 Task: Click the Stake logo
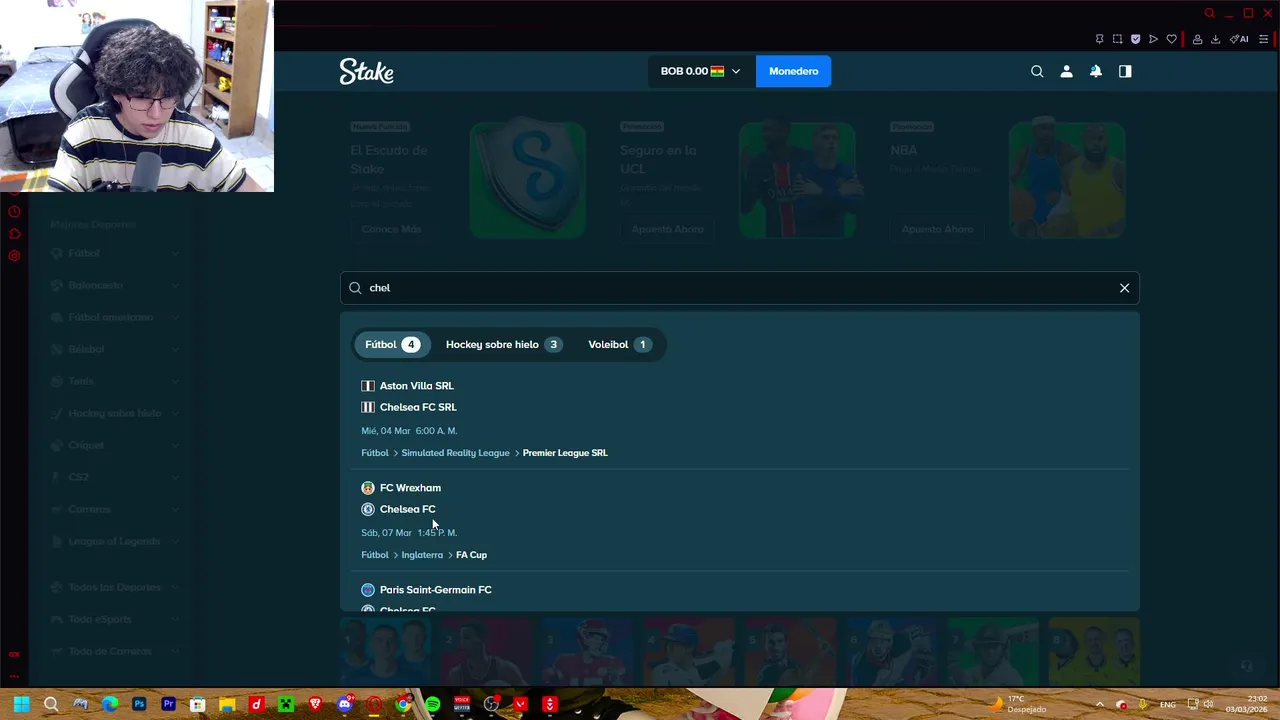[366, 71]
